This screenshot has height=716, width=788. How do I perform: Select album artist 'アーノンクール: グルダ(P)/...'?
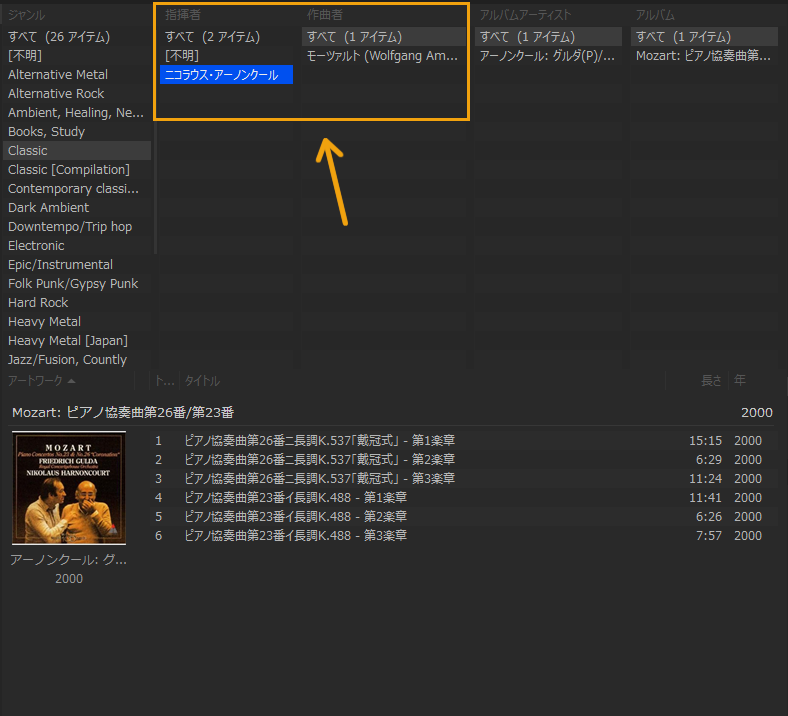(x=548, y=56)
